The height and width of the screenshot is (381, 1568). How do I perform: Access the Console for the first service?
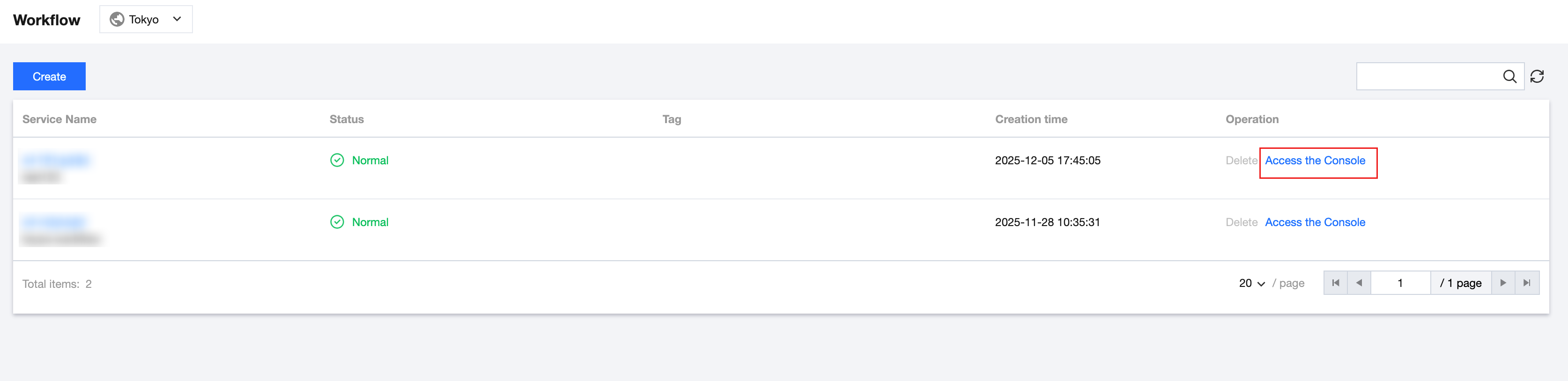[1315, 161]
